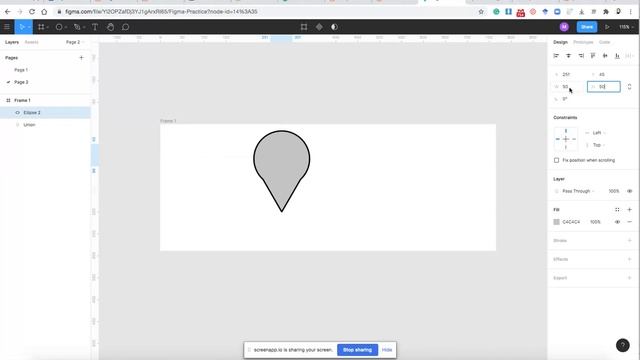Switch to the Prototype tab

(583, 42)
